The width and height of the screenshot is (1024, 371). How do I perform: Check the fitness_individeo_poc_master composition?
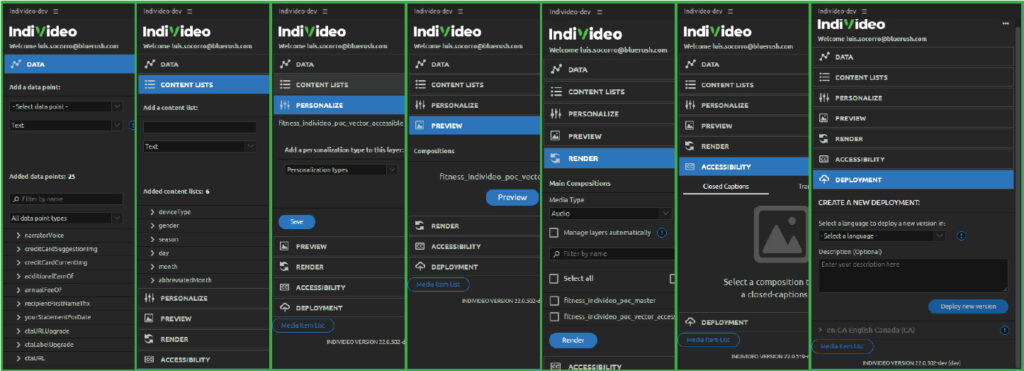554,300
